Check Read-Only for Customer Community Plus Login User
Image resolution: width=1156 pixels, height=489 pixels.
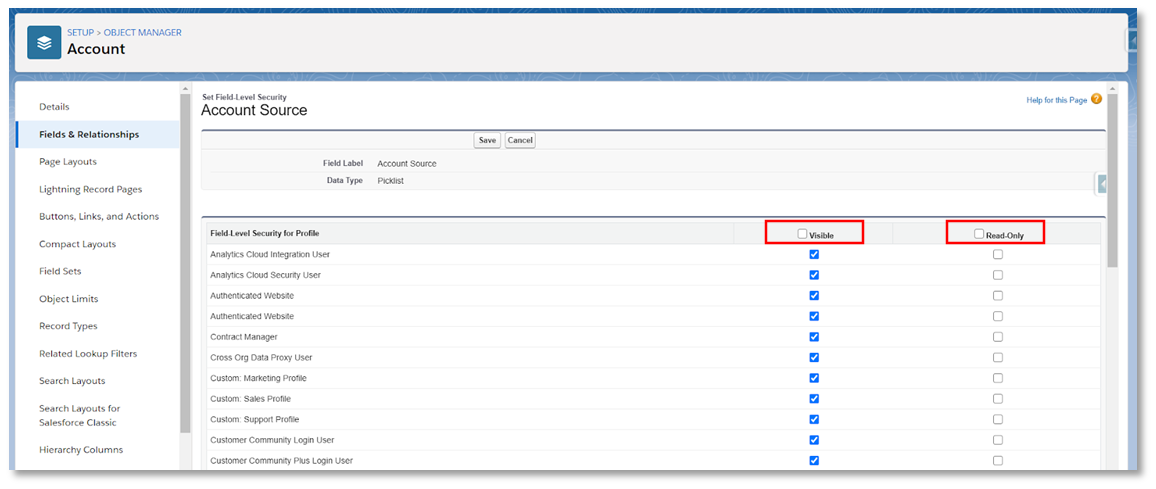pos(997,461)
